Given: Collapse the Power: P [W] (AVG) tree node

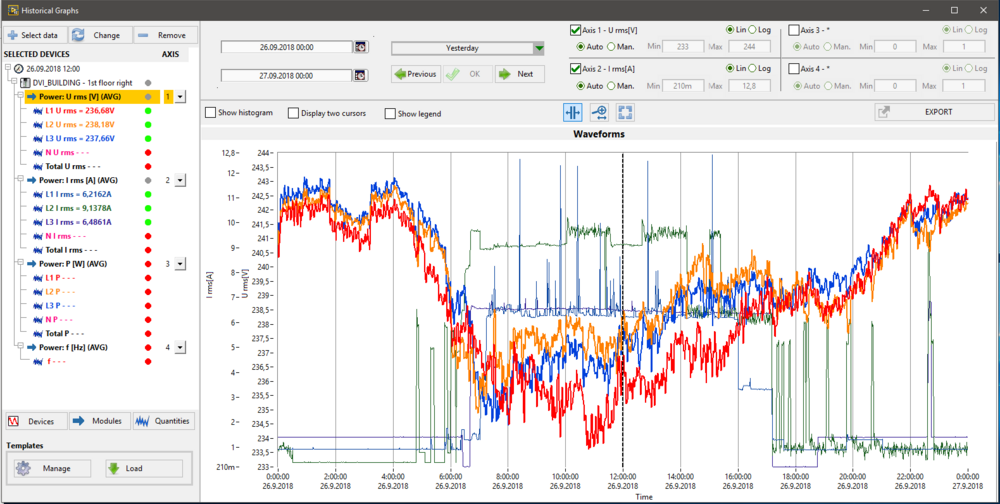Looking at the screenshot, I should point(21,264).
